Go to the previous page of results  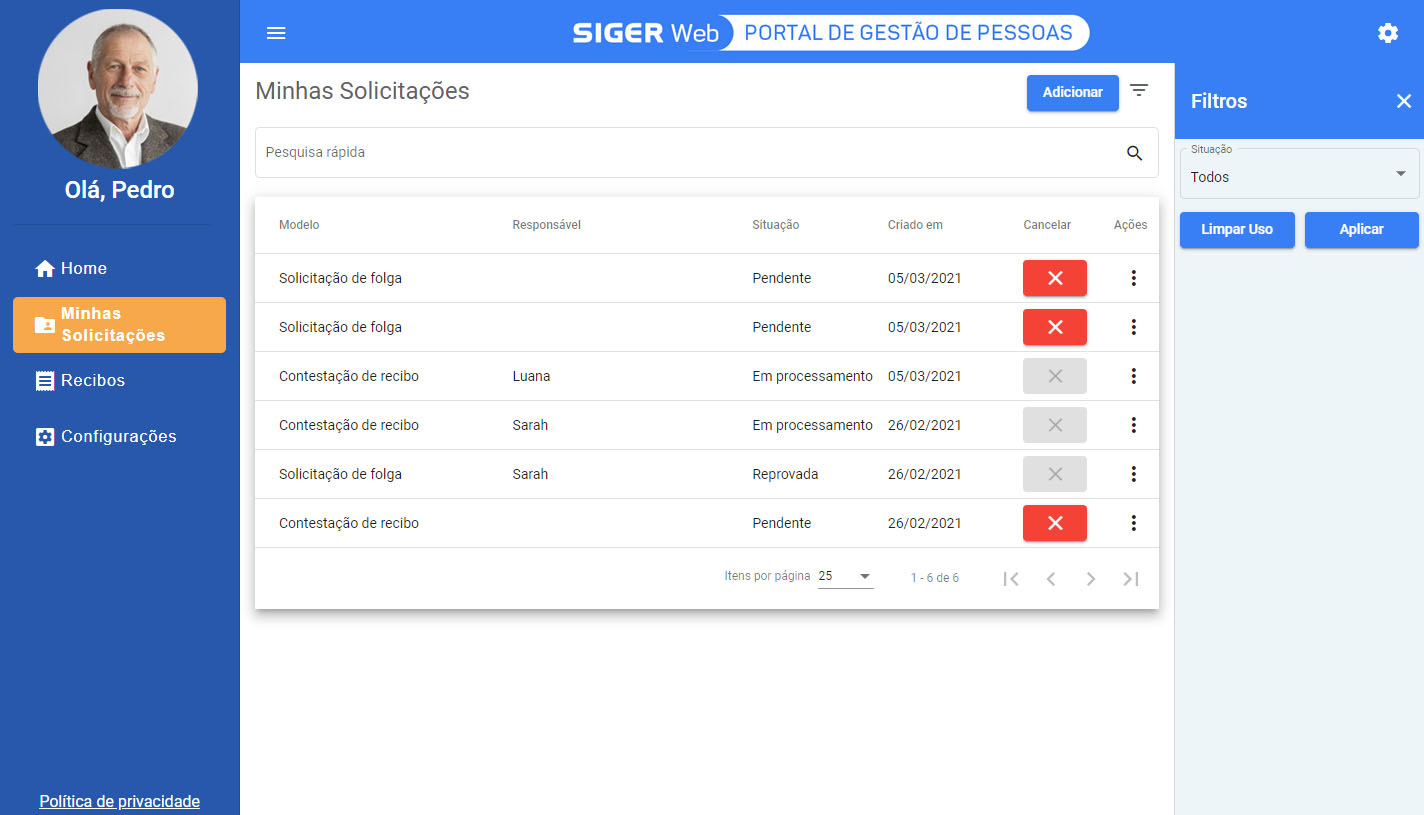1051,579
